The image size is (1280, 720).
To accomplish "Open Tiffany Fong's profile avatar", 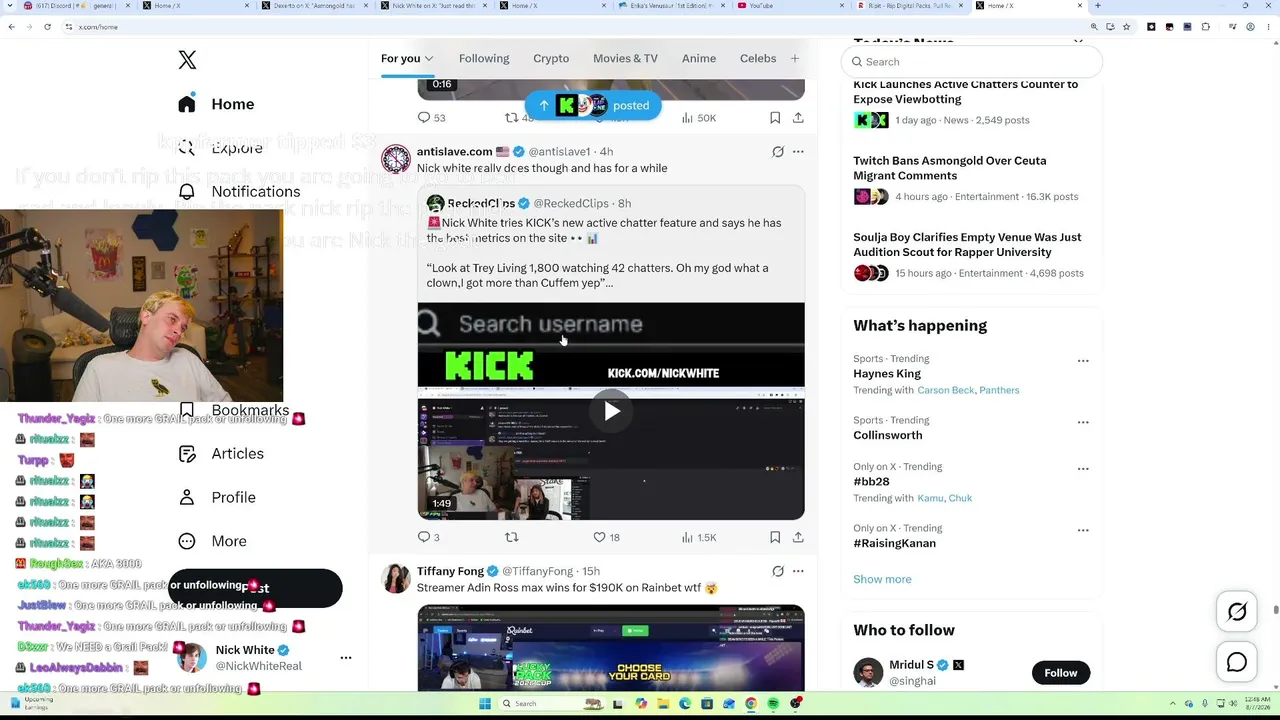I will (x=396, y=579).
